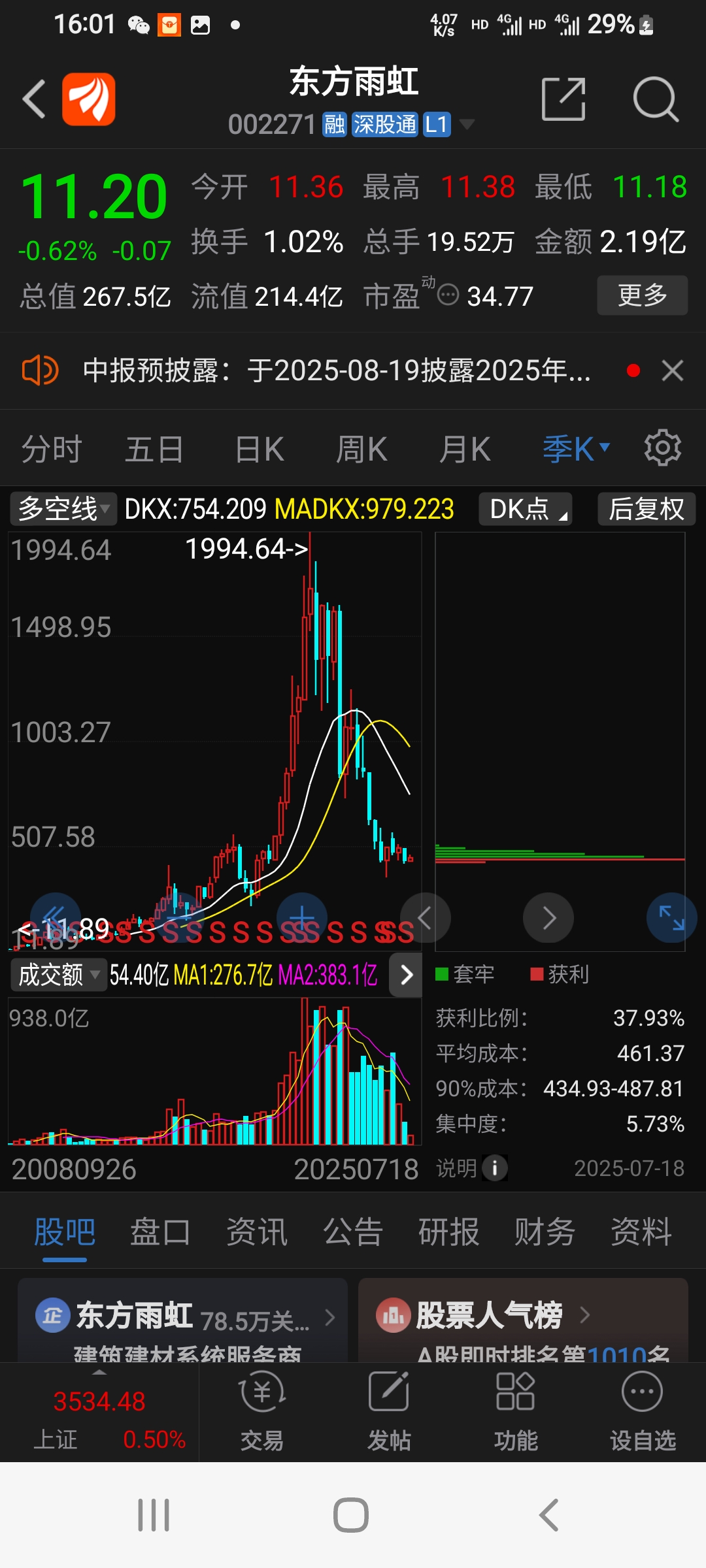Open the Eastmoney orange app logo
This screenshot has height=1568, width=706.
point(89,99)
